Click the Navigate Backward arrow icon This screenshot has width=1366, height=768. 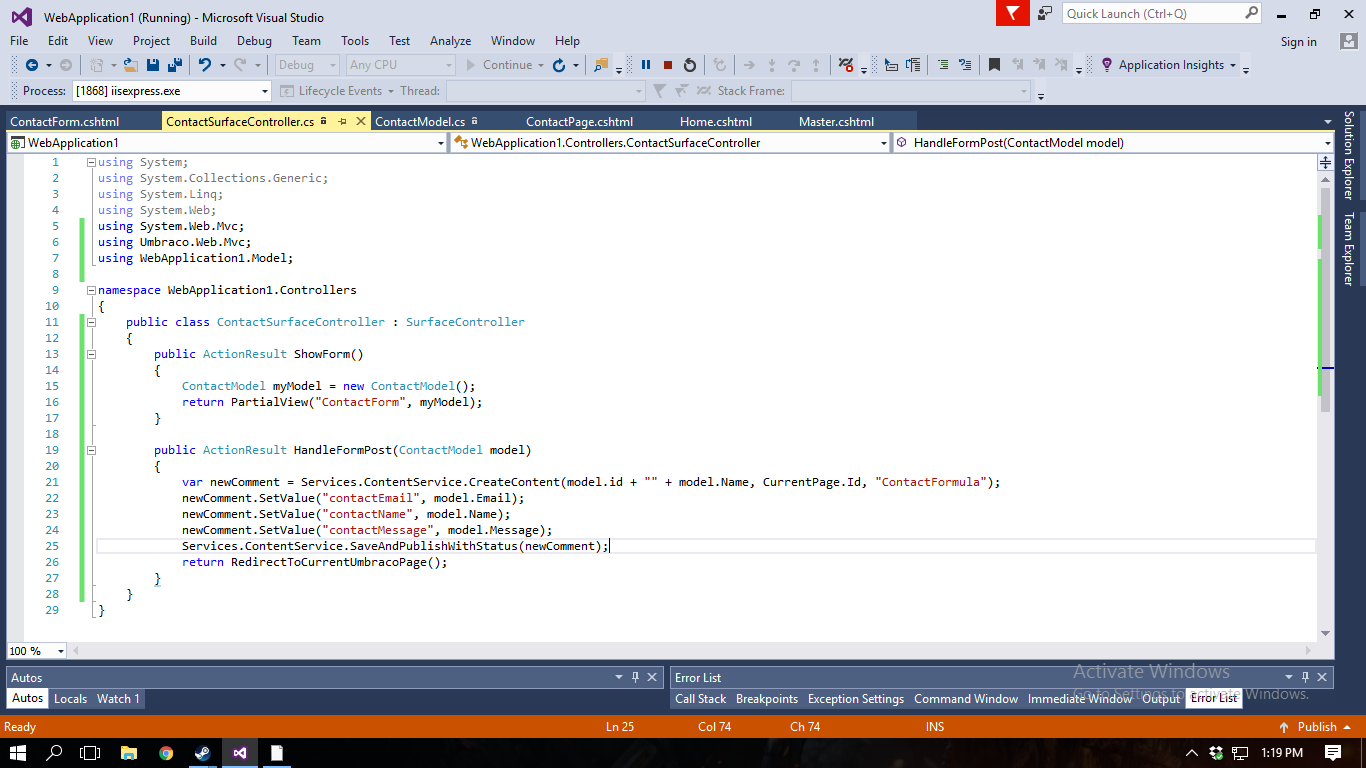[31, 65]
